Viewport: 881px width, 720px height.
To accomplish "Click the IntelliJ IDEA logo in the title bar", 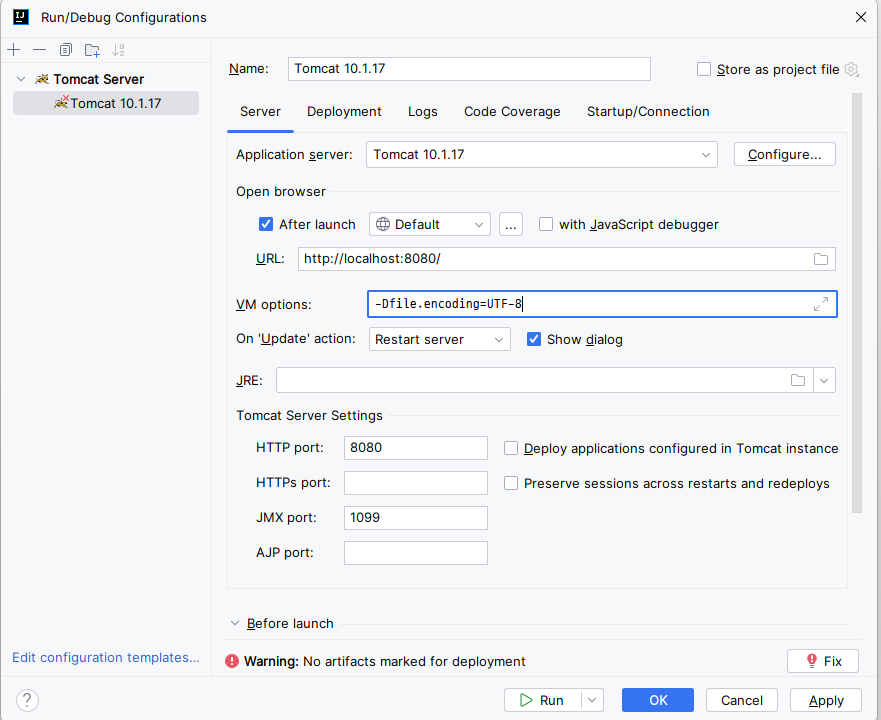I will 21,17.
